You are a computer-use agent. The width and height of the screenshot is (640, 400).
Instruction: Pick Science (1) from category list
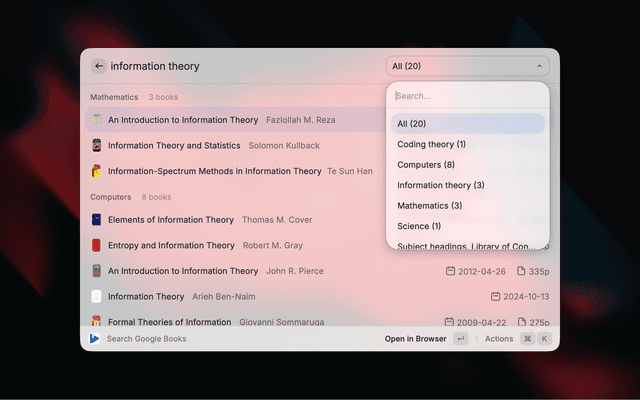coord(419,226)
